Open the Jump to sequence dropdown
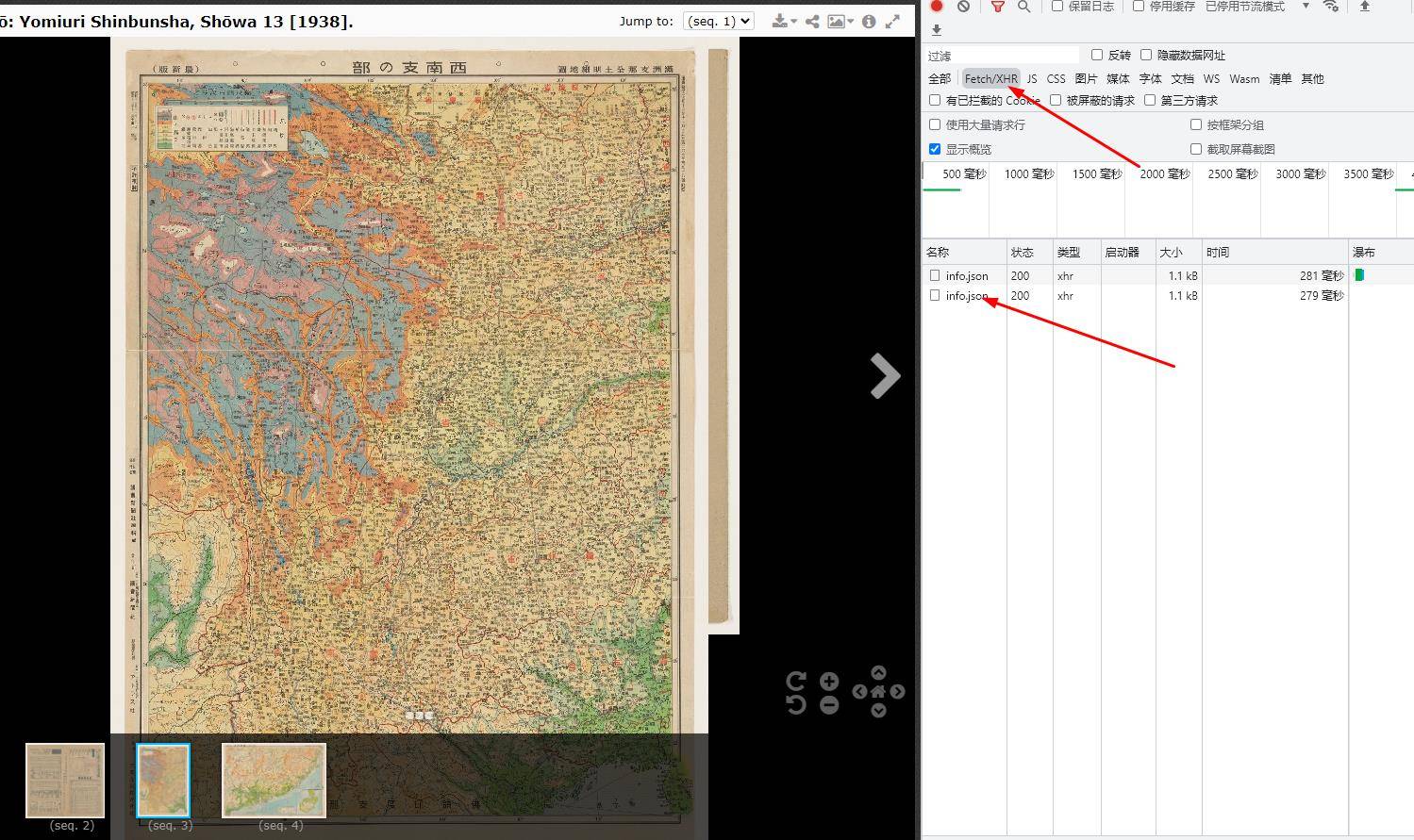Image resolution: width=1414 pixels, height=840 pixels. 718,21
